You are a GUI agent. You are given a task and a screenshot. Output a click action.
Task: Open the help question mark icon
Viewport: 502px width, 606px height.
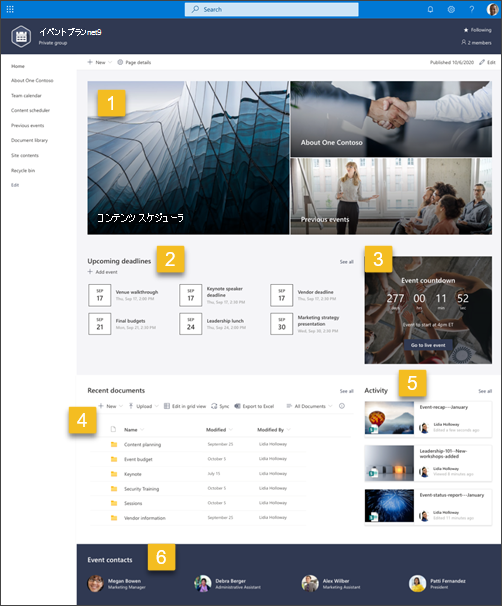(471, 9)
